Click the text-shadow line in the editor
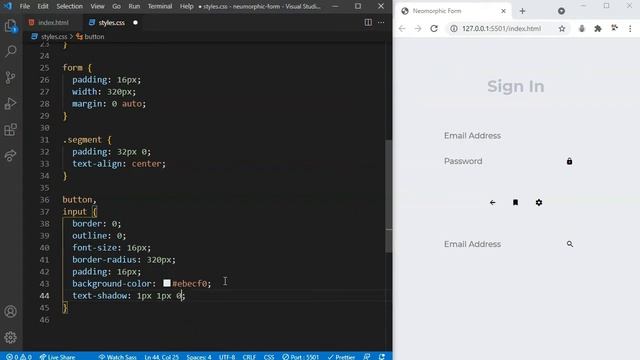The width and height of the screenshot is (640, 360). point(128,296)
